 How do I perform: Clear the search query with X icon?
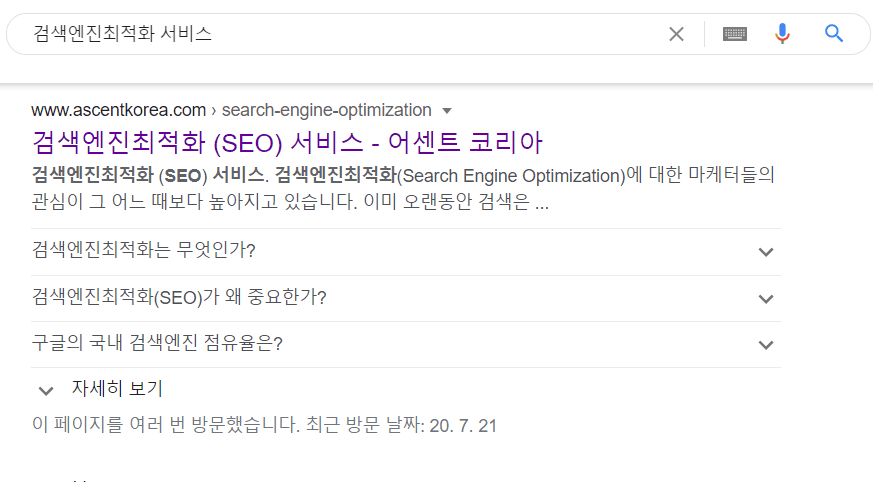tap(676, 34)
